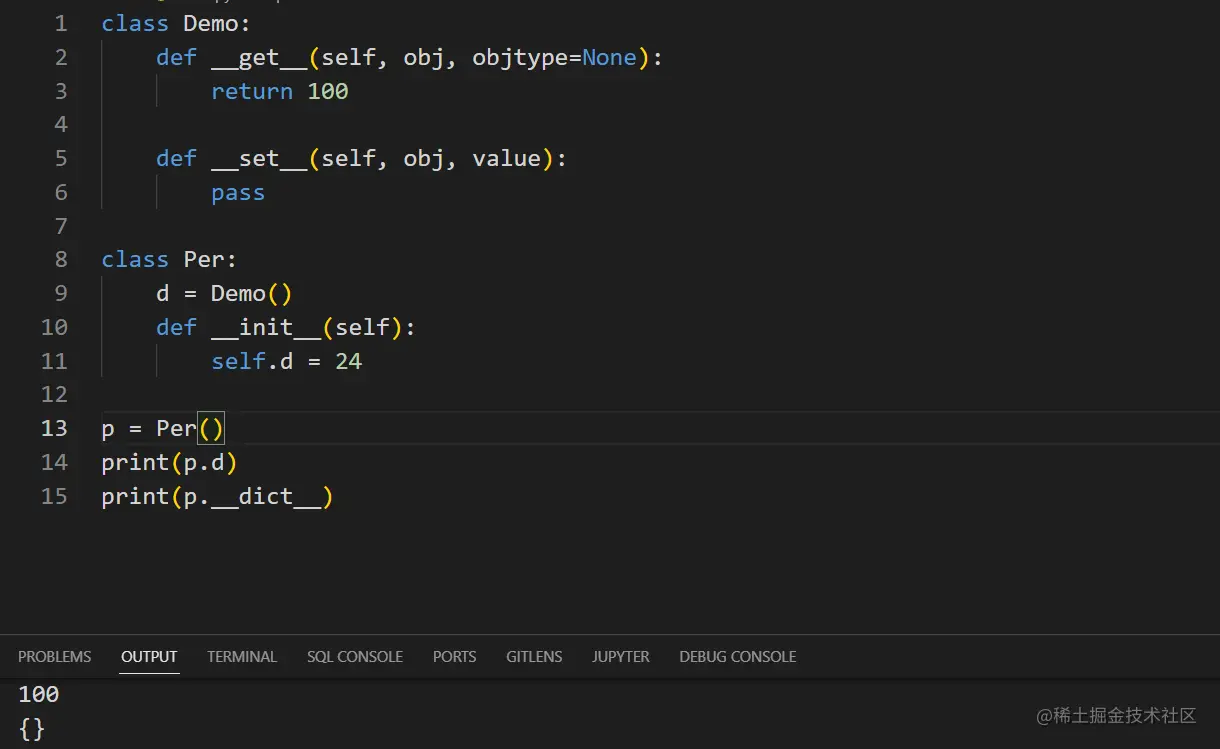Click the '{}' output line
This screenshot has width=1220, height=749.
(x=32, y=729)
